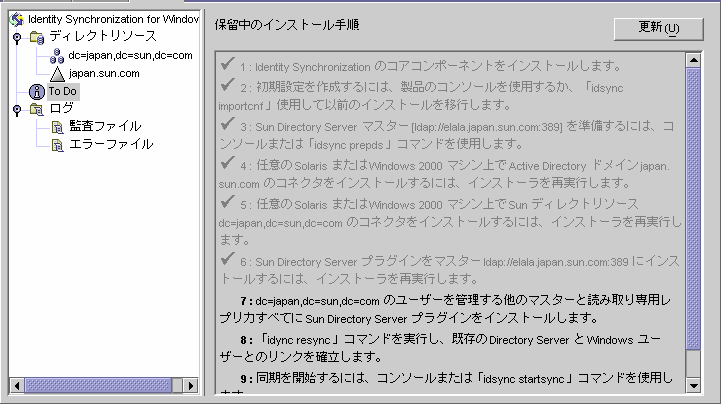Click the checkmark beside step 6
Image resolution: width=721 pixels, height=404 pixels.
[x=227, y=259]
